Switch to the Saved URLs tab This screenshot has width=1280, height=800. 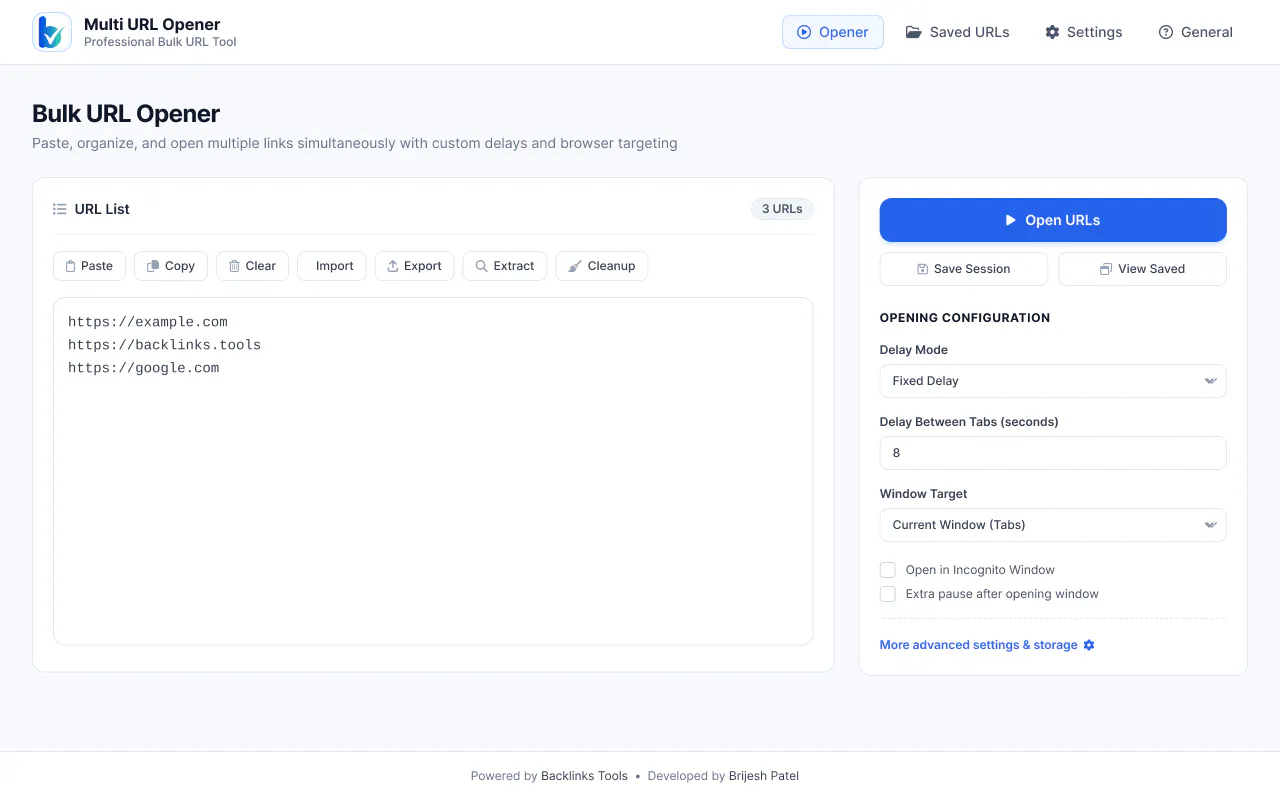958,32
